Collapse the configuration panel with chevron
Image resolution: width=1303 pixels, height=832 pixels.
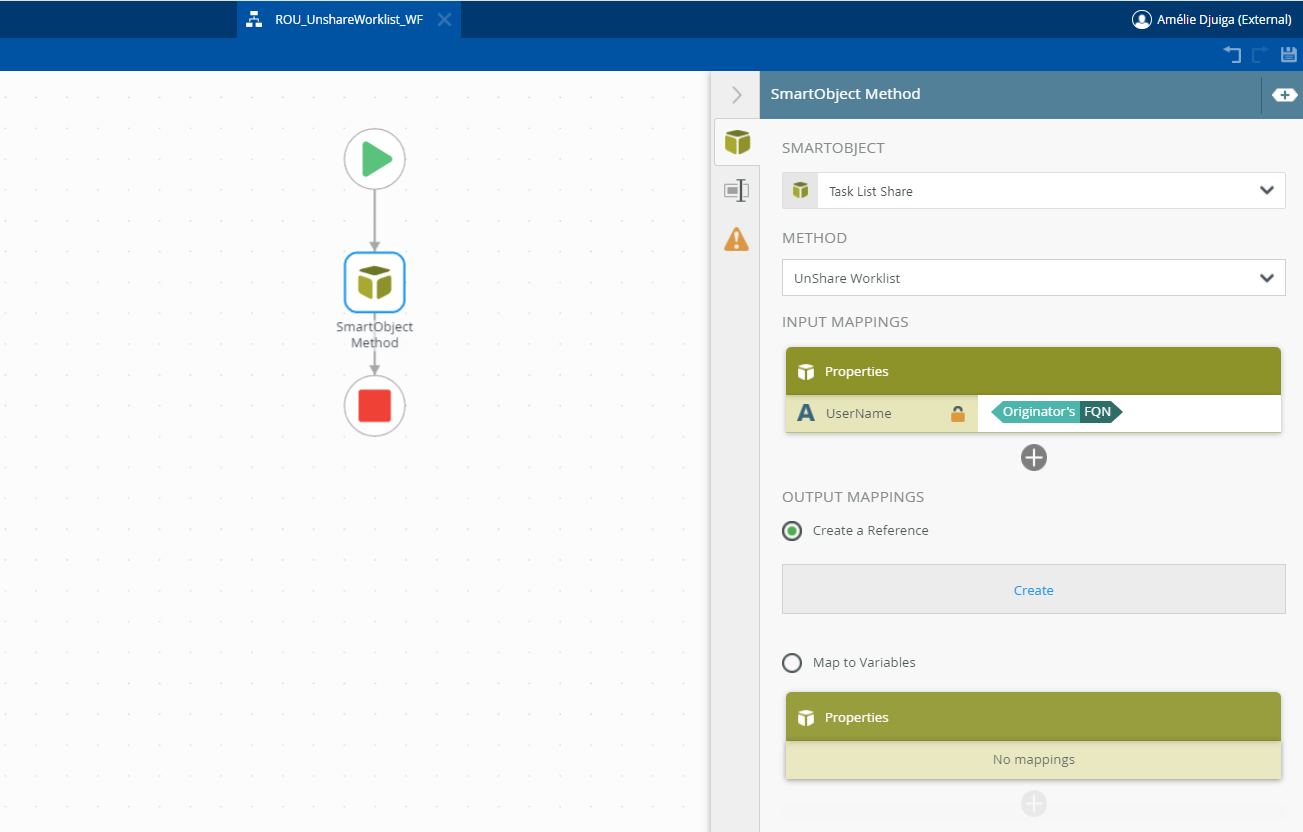click(x=737, y=95)
